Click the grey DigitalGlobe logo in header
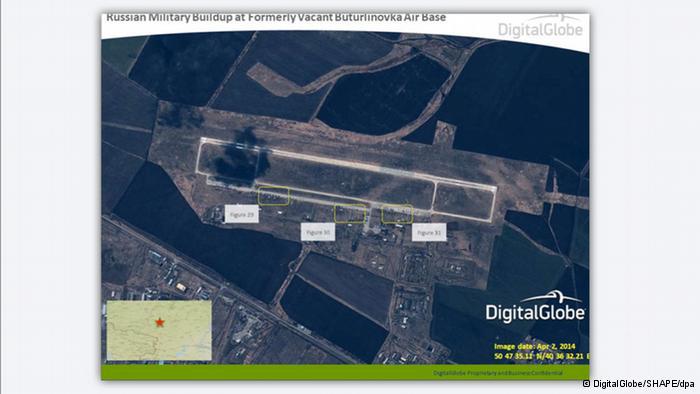 pyautogui.click(x=540, y=26)
